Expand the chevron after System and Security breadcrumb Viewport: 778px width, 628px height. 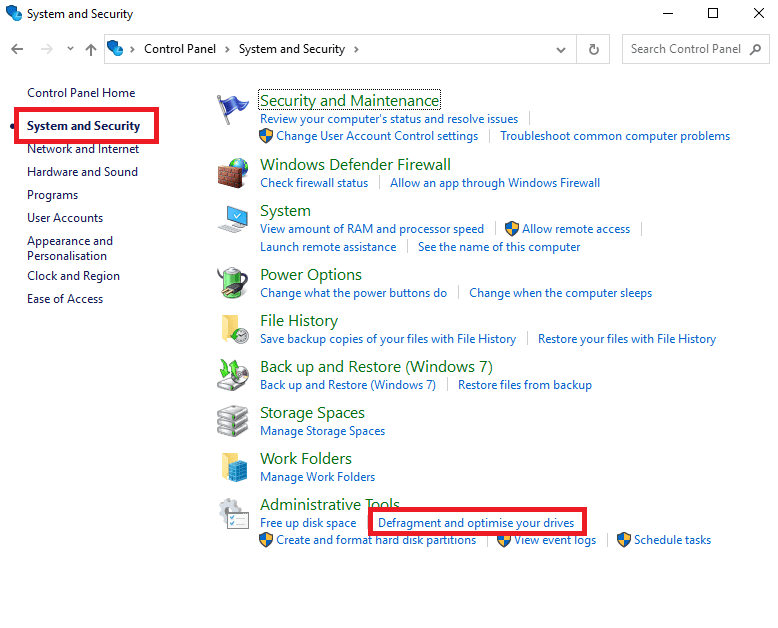click(356, 49)
